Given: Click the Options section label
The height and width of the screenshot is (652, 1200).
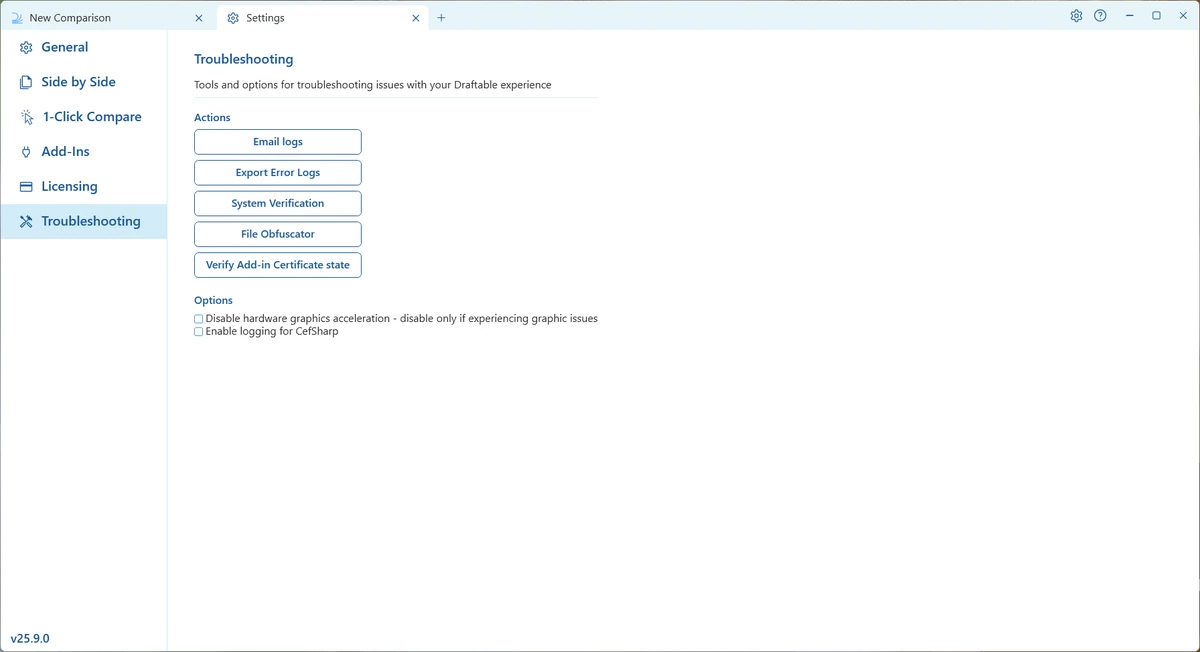Looking at the screenshot, I should pos(213,301).
